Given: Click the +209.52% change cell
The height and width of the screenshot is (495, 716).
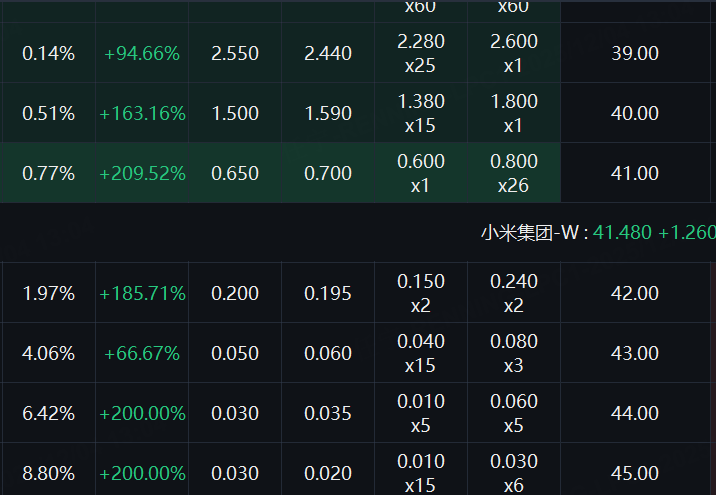Looking at the screenshot, I should (142, 173).
